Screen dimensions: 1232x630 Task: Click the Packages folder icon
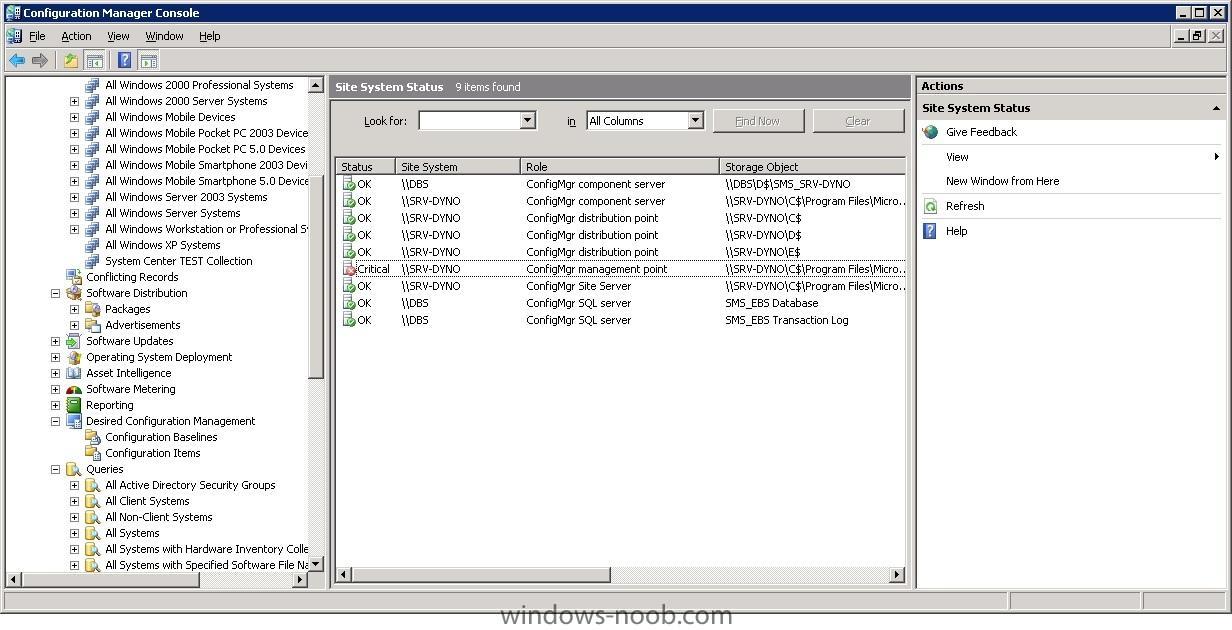point(93,309)
